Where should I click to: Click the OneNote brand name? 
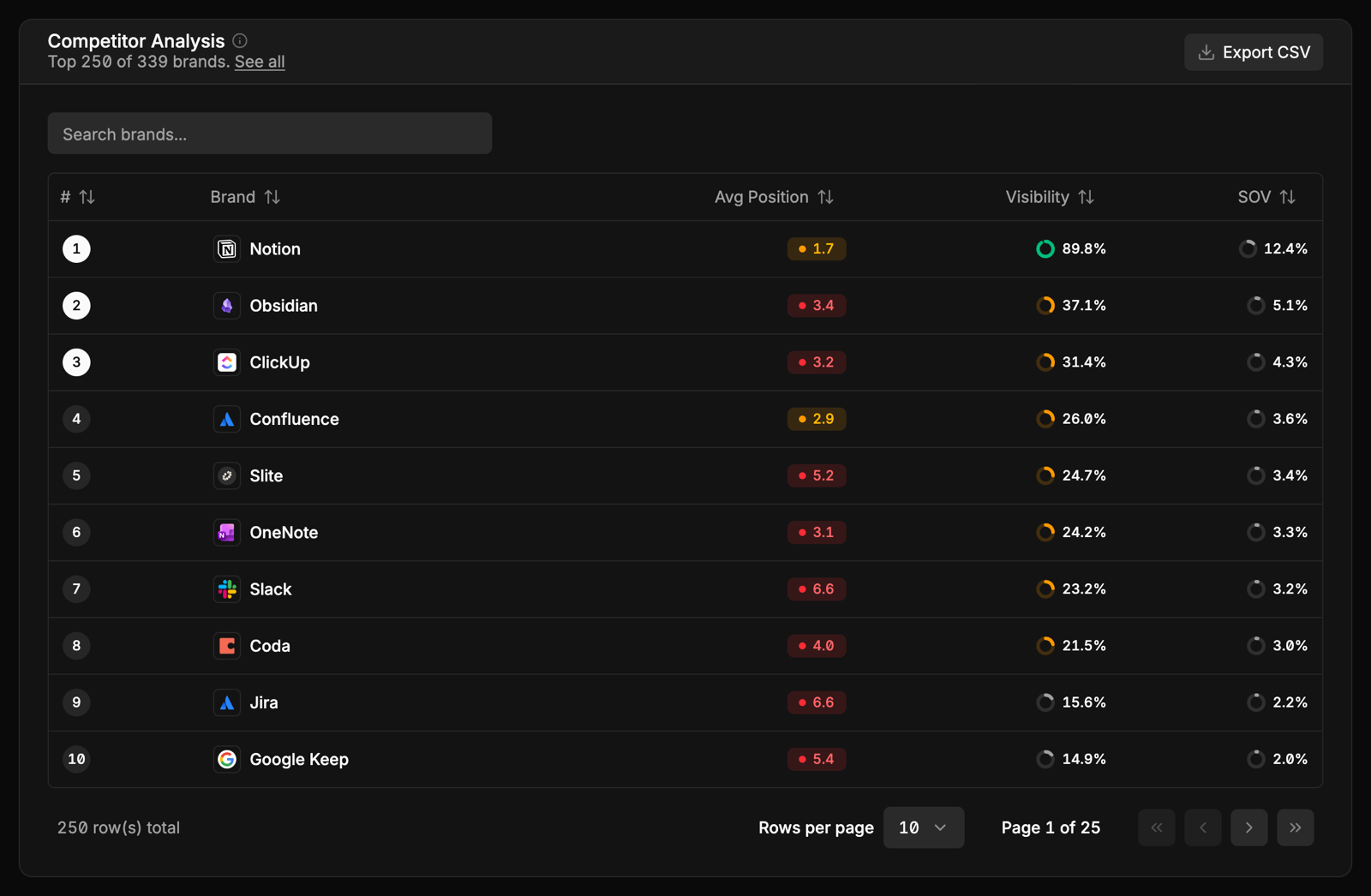click(x=284, y=532)
